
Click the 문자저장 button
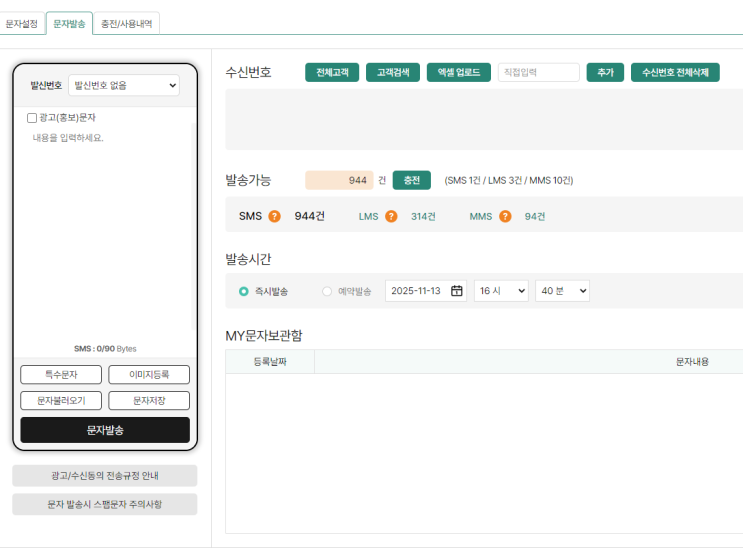click(x=149, y=401)
